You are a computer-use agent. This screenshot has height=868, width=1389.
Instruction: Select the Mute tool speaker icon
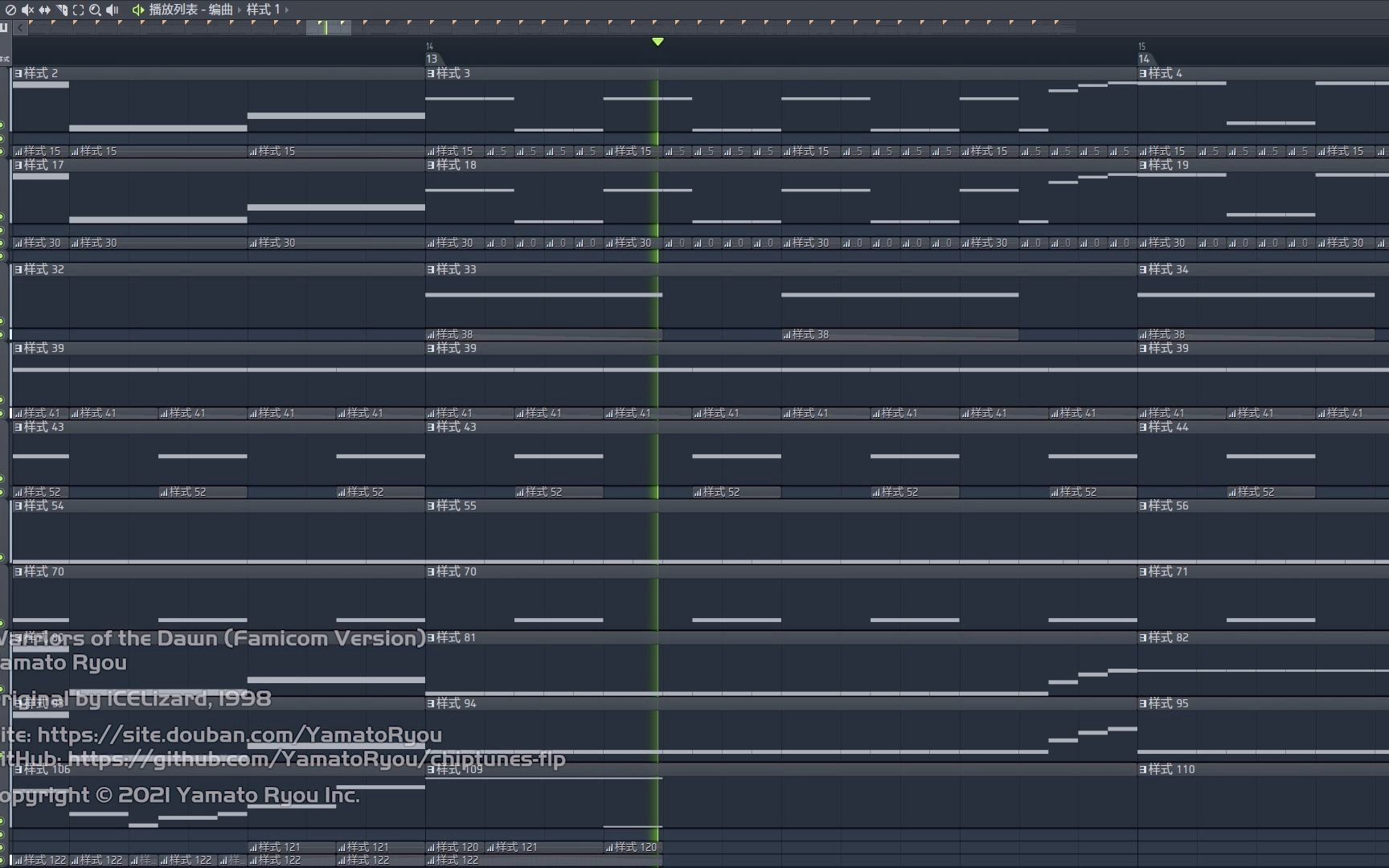pyautogui.click(x=27, y=10)
